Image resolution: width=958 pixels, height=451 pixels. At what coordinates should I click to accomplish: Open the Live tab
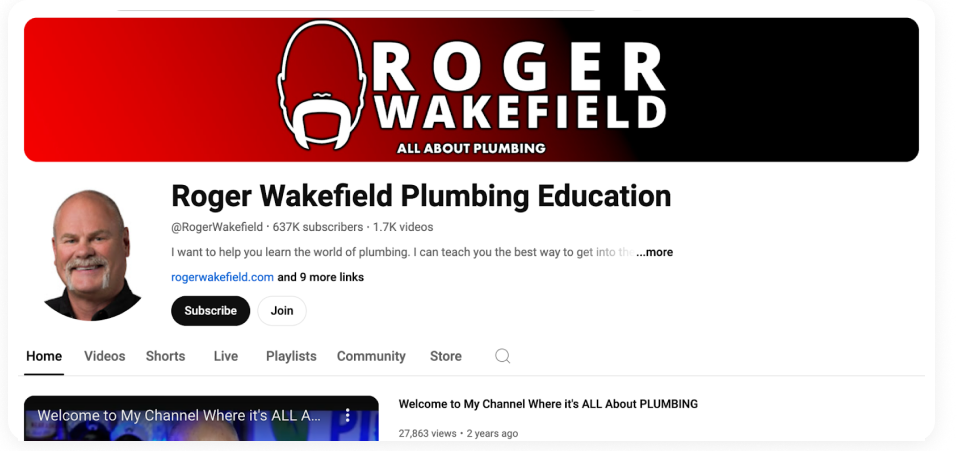pos(225,356)
